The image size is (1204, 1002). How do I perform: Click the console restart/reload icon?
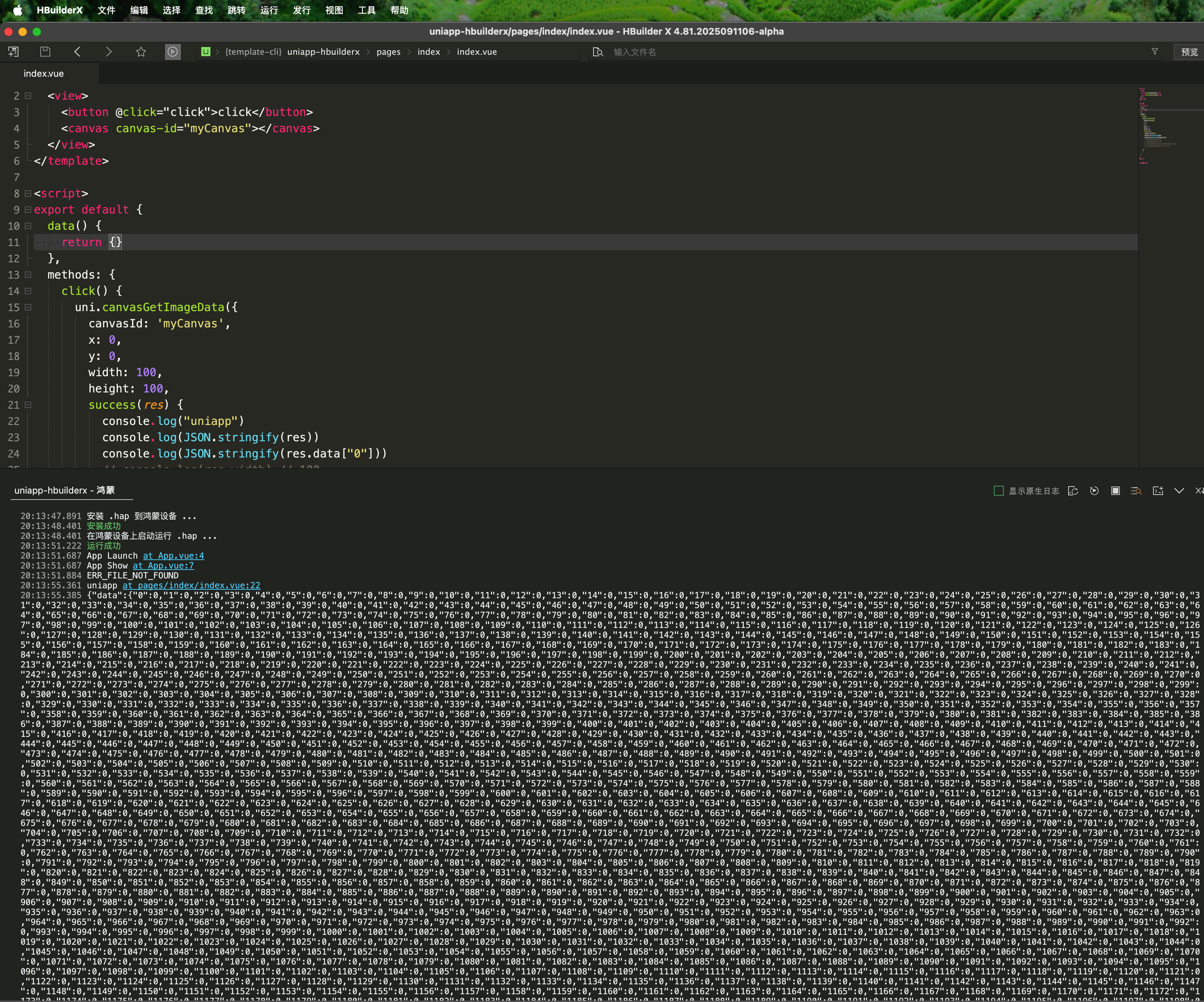coord(1073,491)
